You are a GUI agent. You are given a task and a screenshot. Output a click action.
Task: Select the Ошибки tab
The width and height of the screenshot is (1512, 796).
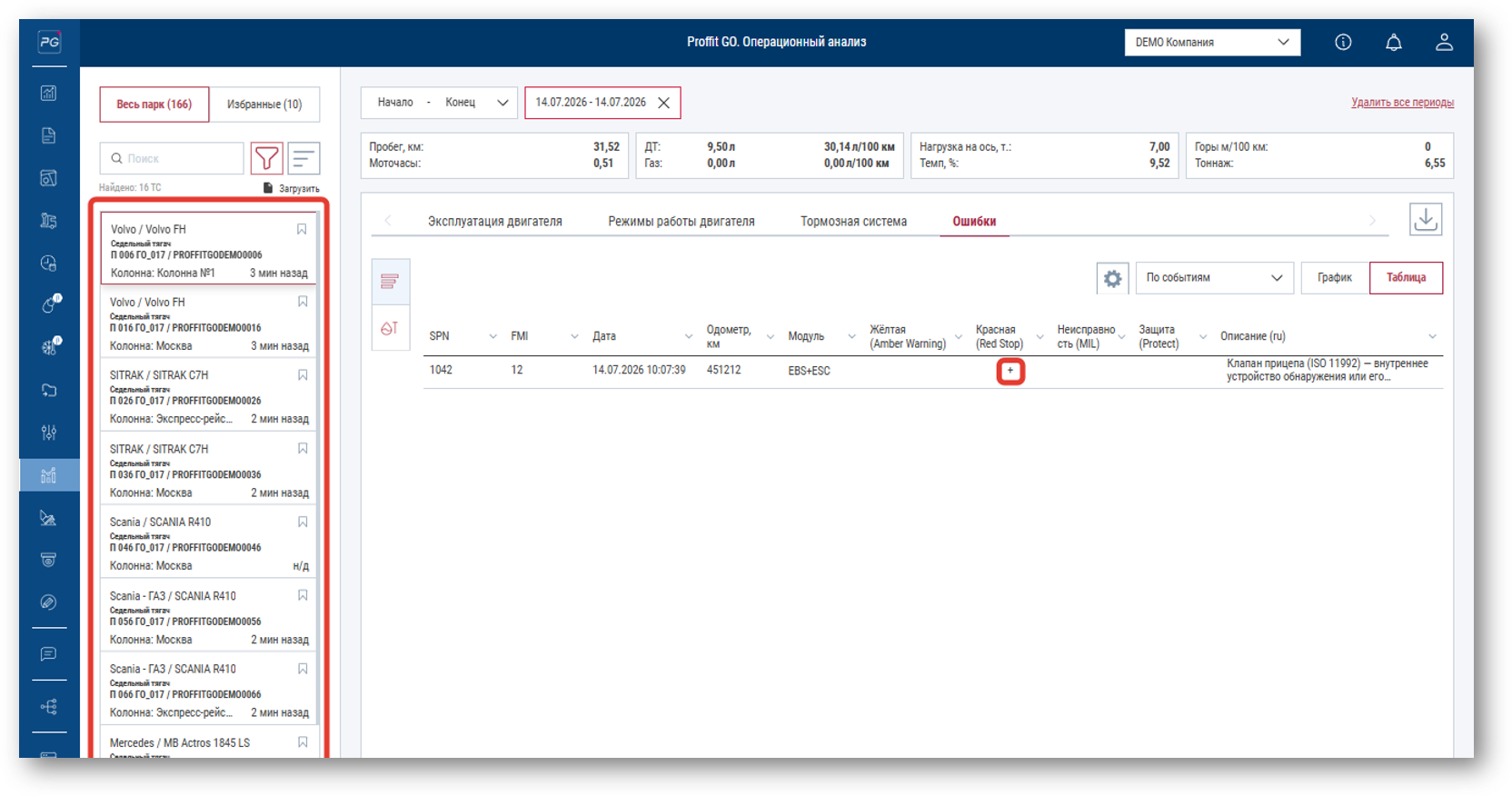[x=974, y=222]
